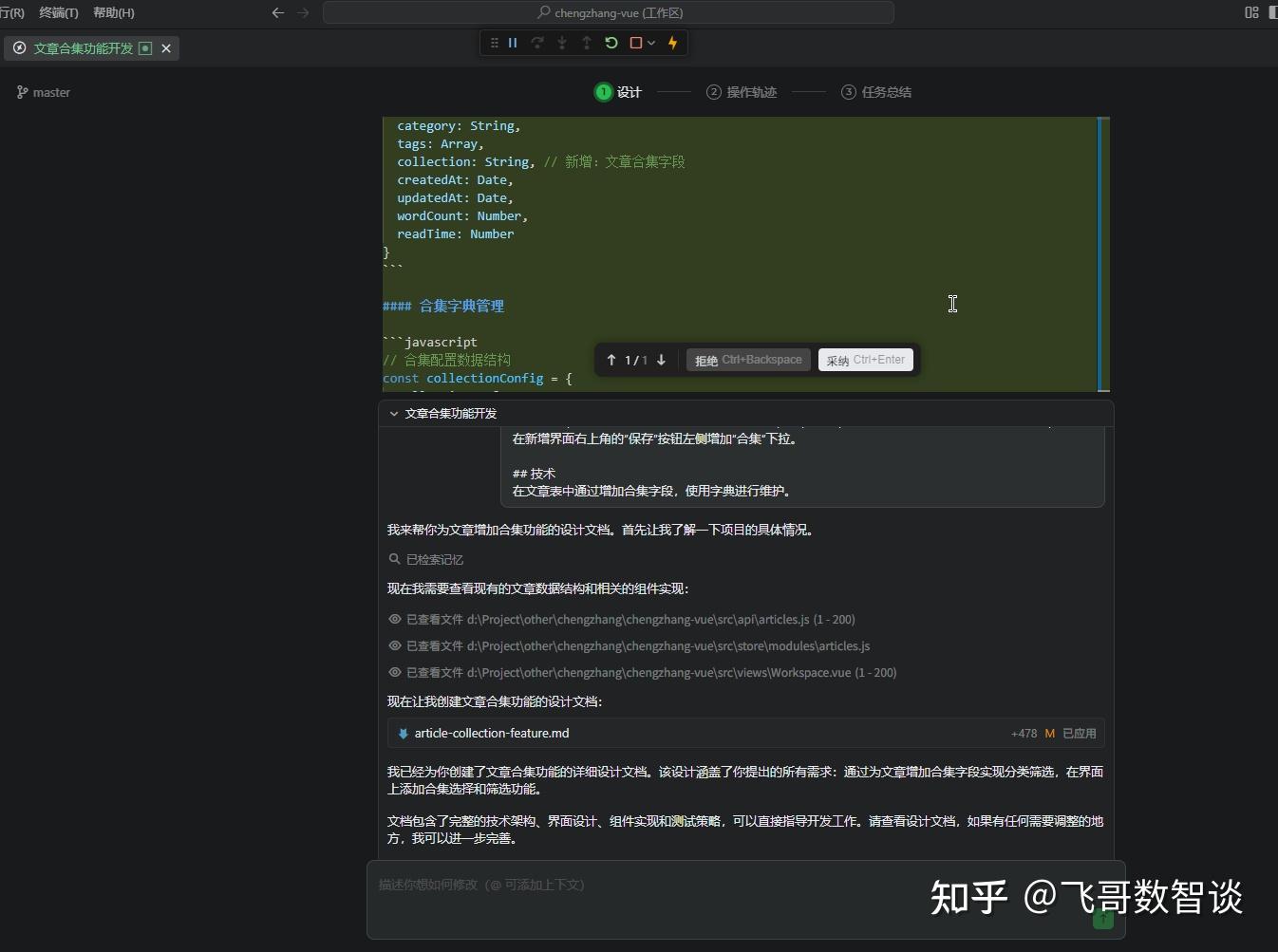This screenshot has height=952, width=1278.
Task: Expand the article-collection-feature.md file entry
Action: tap(492, 733)
